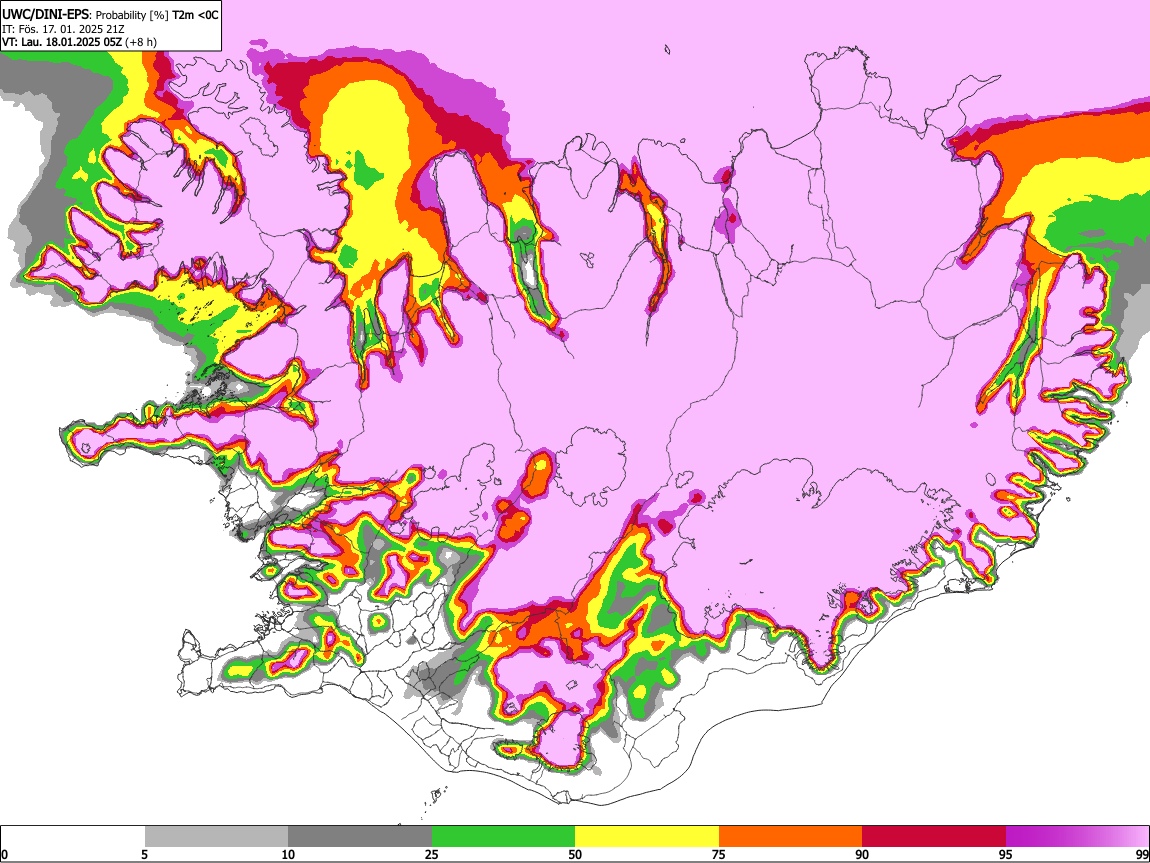Image resolution: width=1150 pixels, height=863 pixels.
Task: Click the legend value label '10'
Action: [x=288, y=855]
